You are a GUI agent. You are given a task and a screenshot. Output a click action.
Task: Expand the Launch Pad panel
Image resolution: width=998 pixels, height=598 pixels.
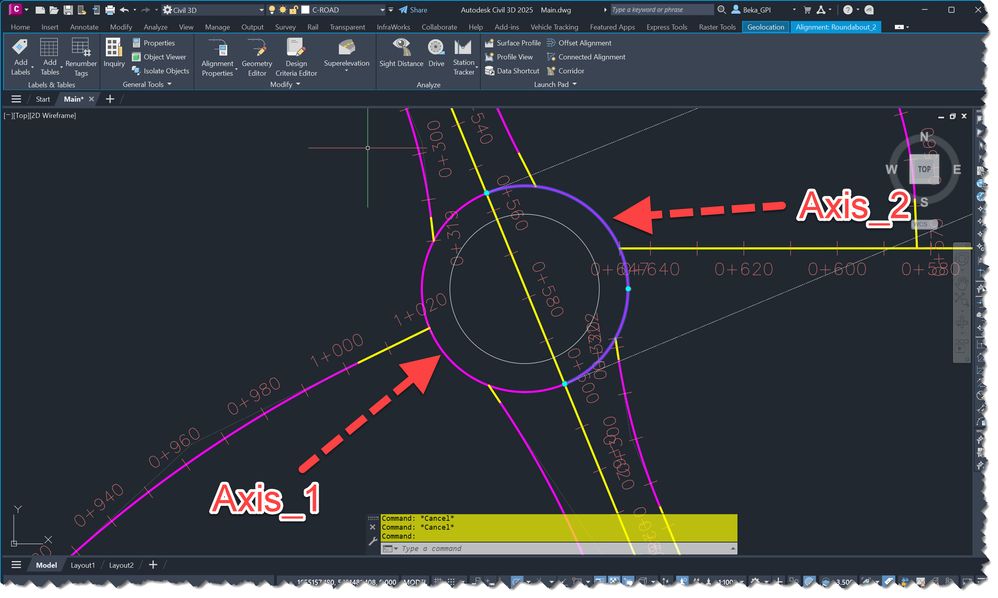click(555, 84)
